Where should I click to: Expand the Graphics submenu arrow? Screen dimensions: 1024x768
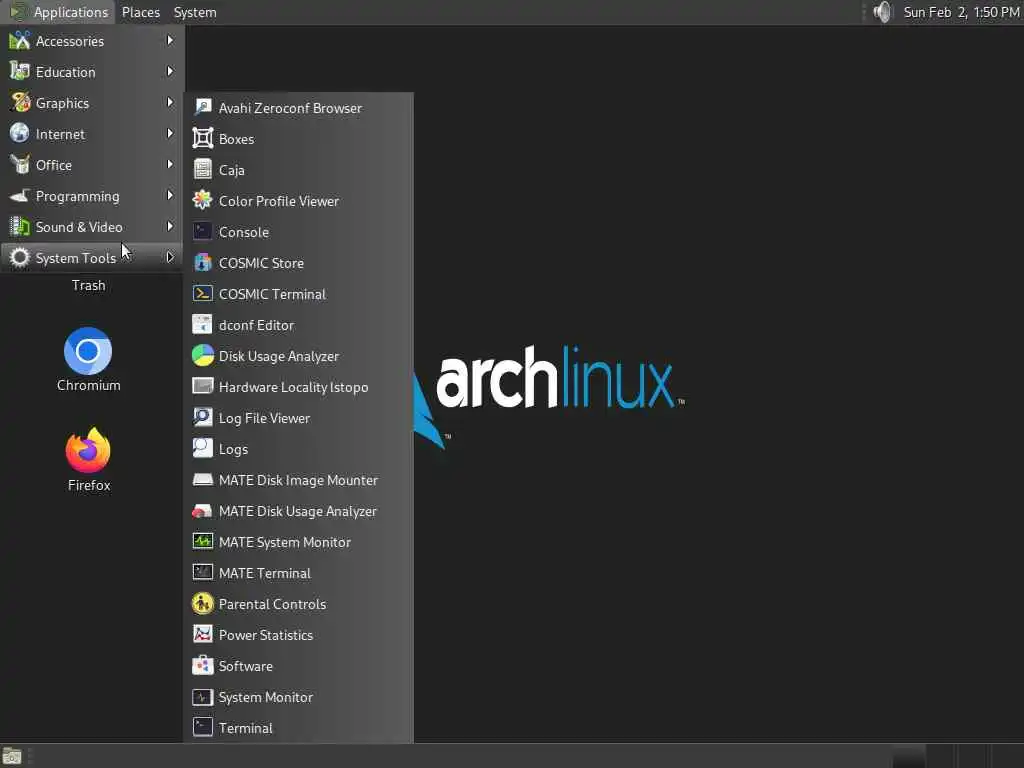[170, 103]
